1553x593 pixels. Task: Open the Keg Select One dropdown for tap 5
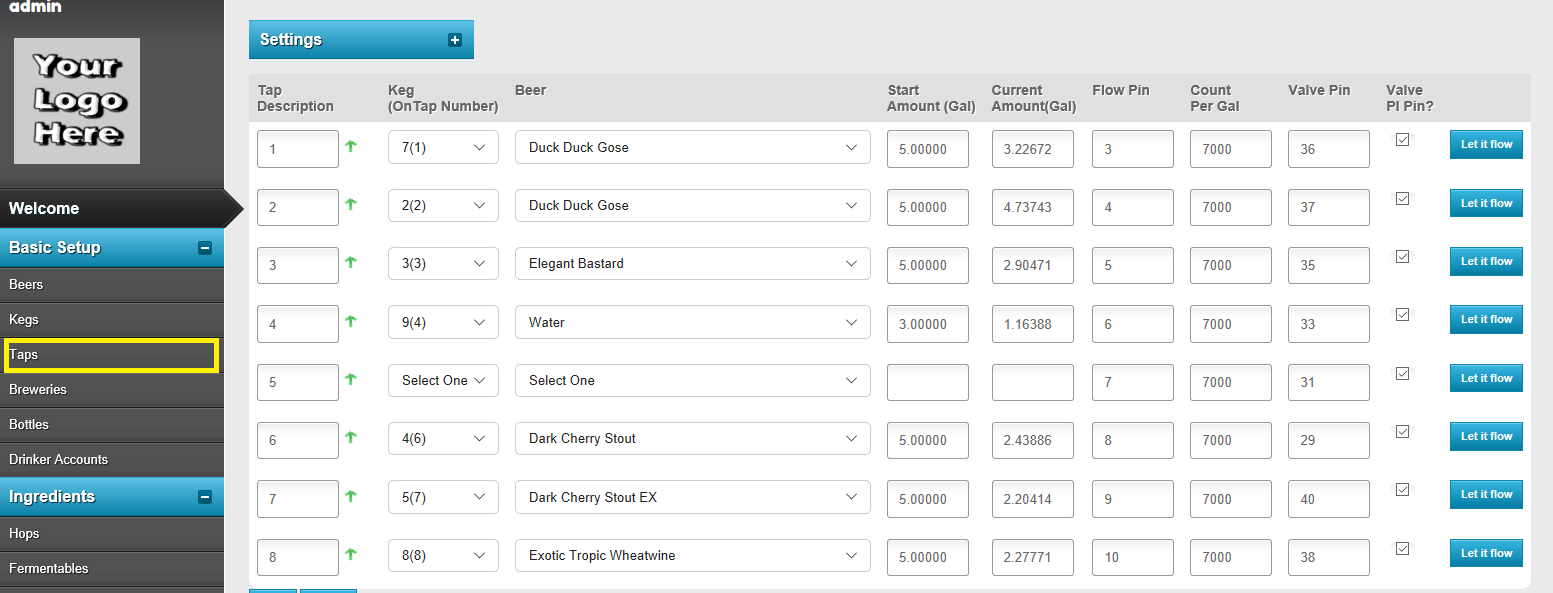click(x=443, y=381)
